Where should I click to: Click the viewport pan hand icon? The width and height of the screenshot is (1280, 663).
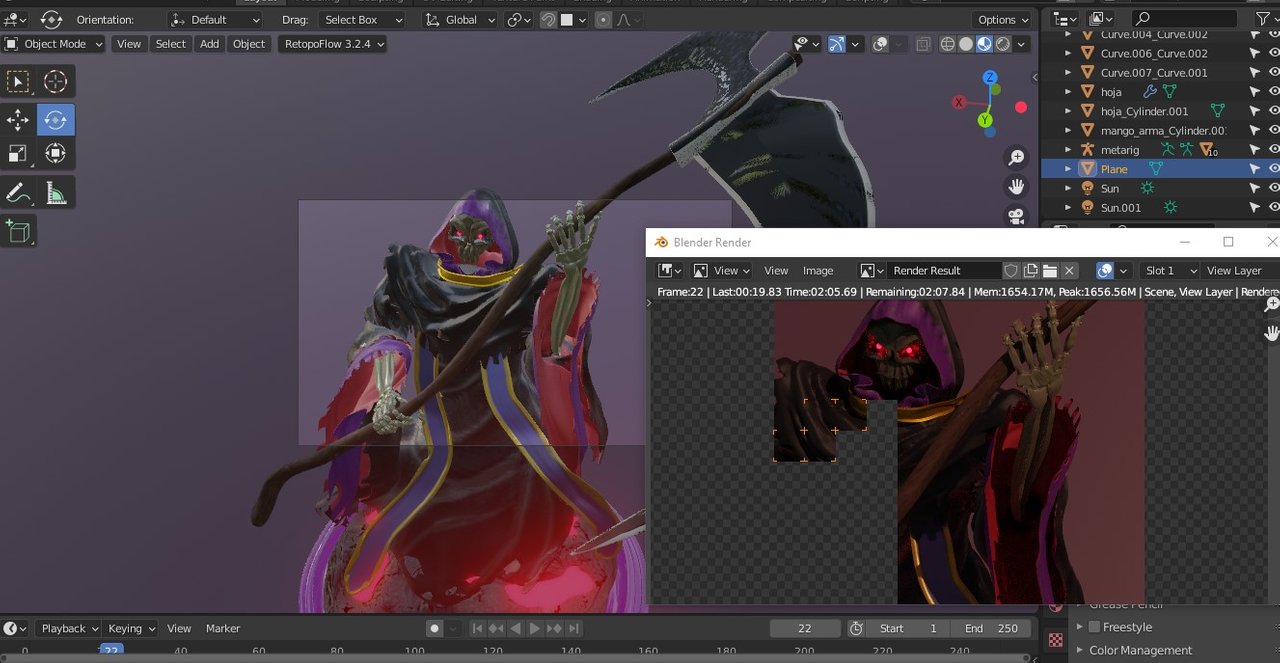click(x=1016, y=187)
